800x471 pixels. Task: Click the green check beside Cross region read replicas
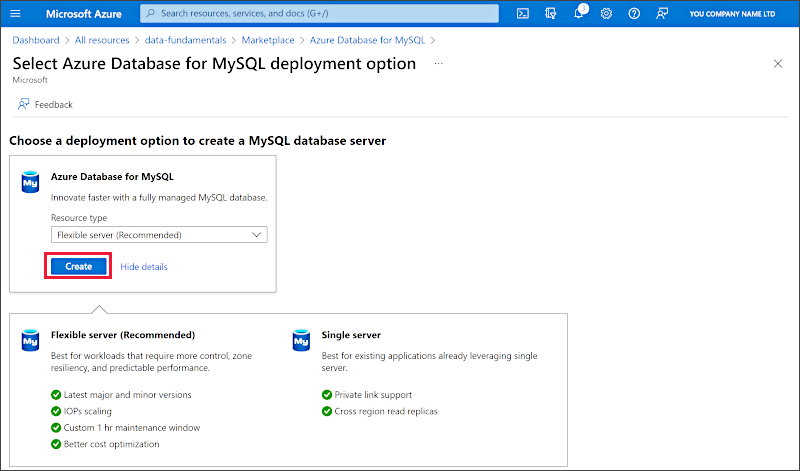(x=327, y=411)
